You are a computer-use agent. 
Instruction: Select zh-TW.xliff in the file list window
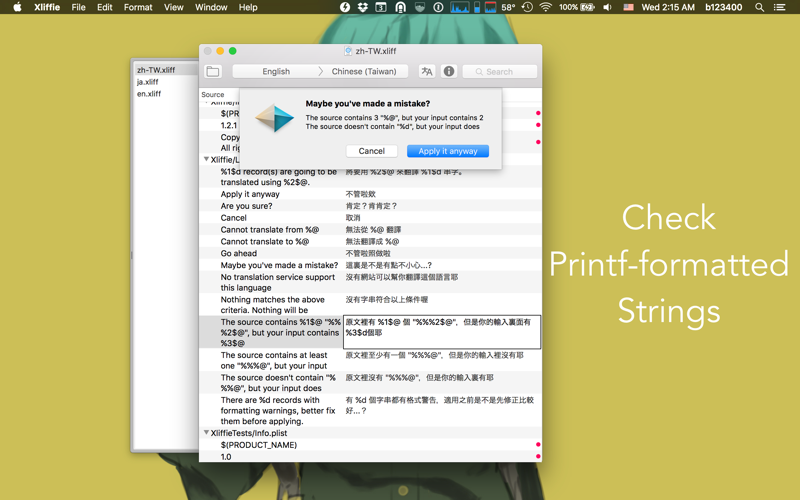(x=166, y=70)
